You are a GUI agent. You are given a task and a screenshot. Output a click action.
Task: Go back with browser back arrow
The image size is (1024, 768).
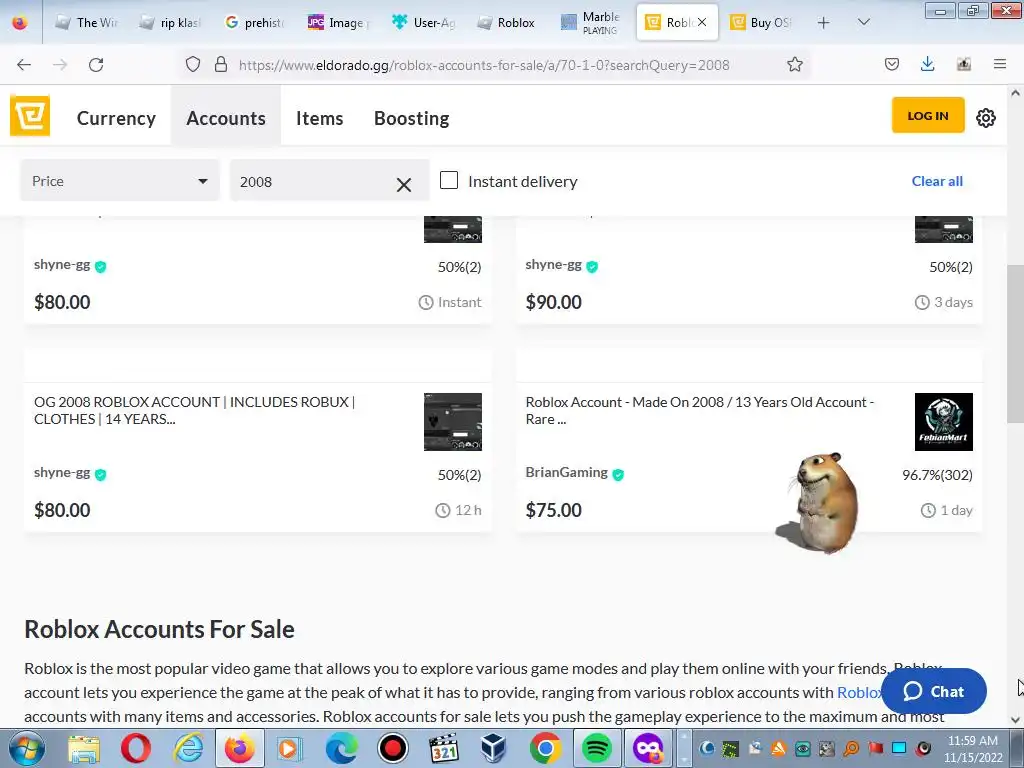point(24,65)
